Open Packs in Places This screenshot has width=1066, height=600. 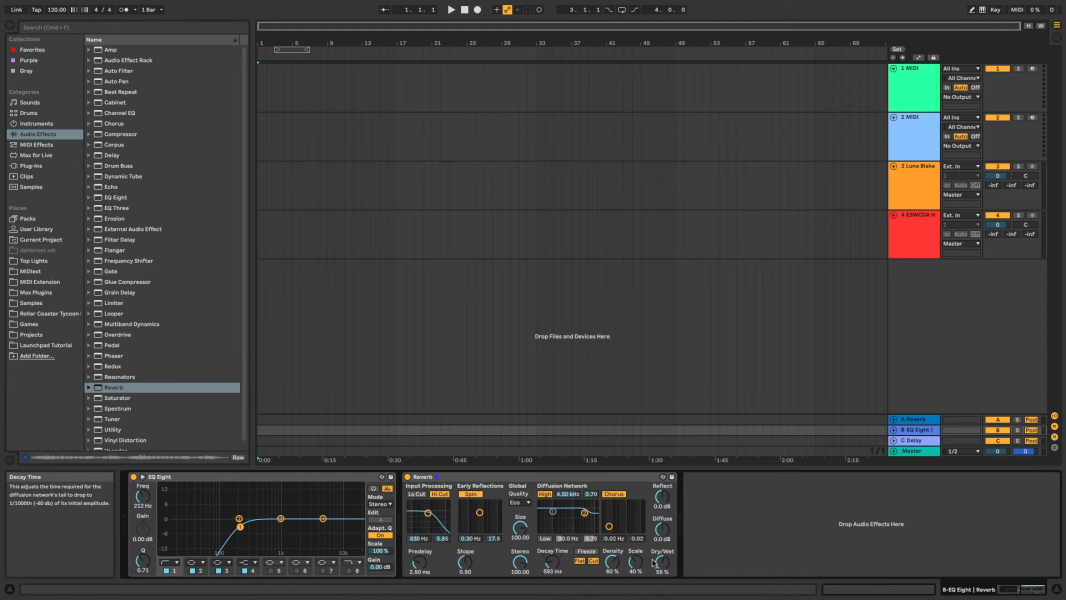[27, 219]
